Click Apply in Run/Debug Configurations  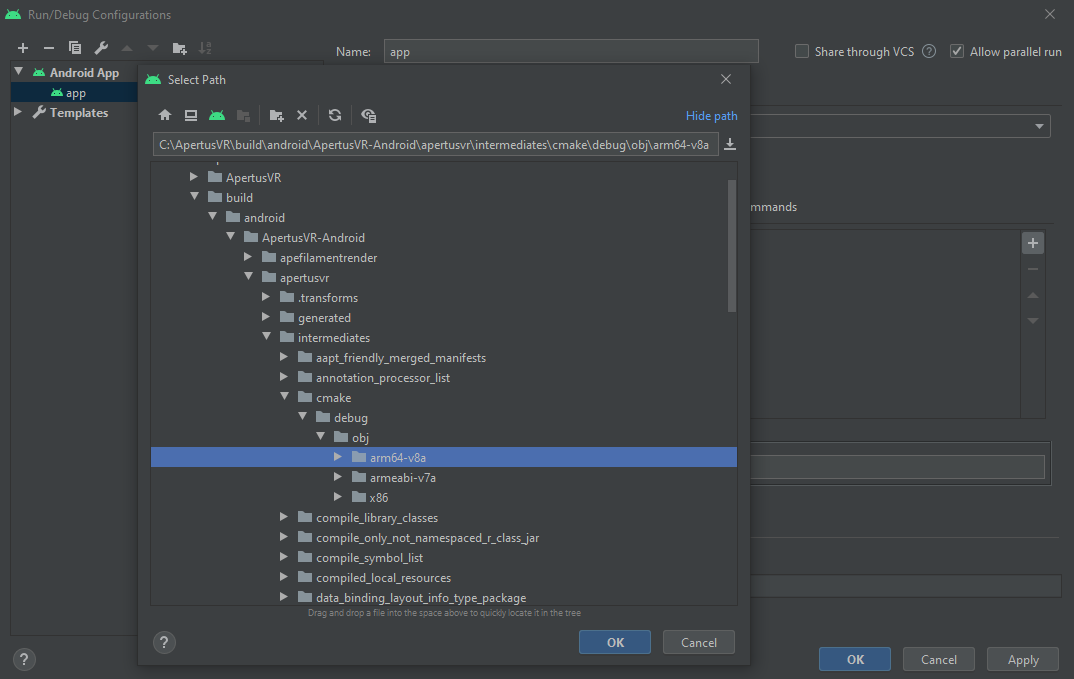[1023, 659]
